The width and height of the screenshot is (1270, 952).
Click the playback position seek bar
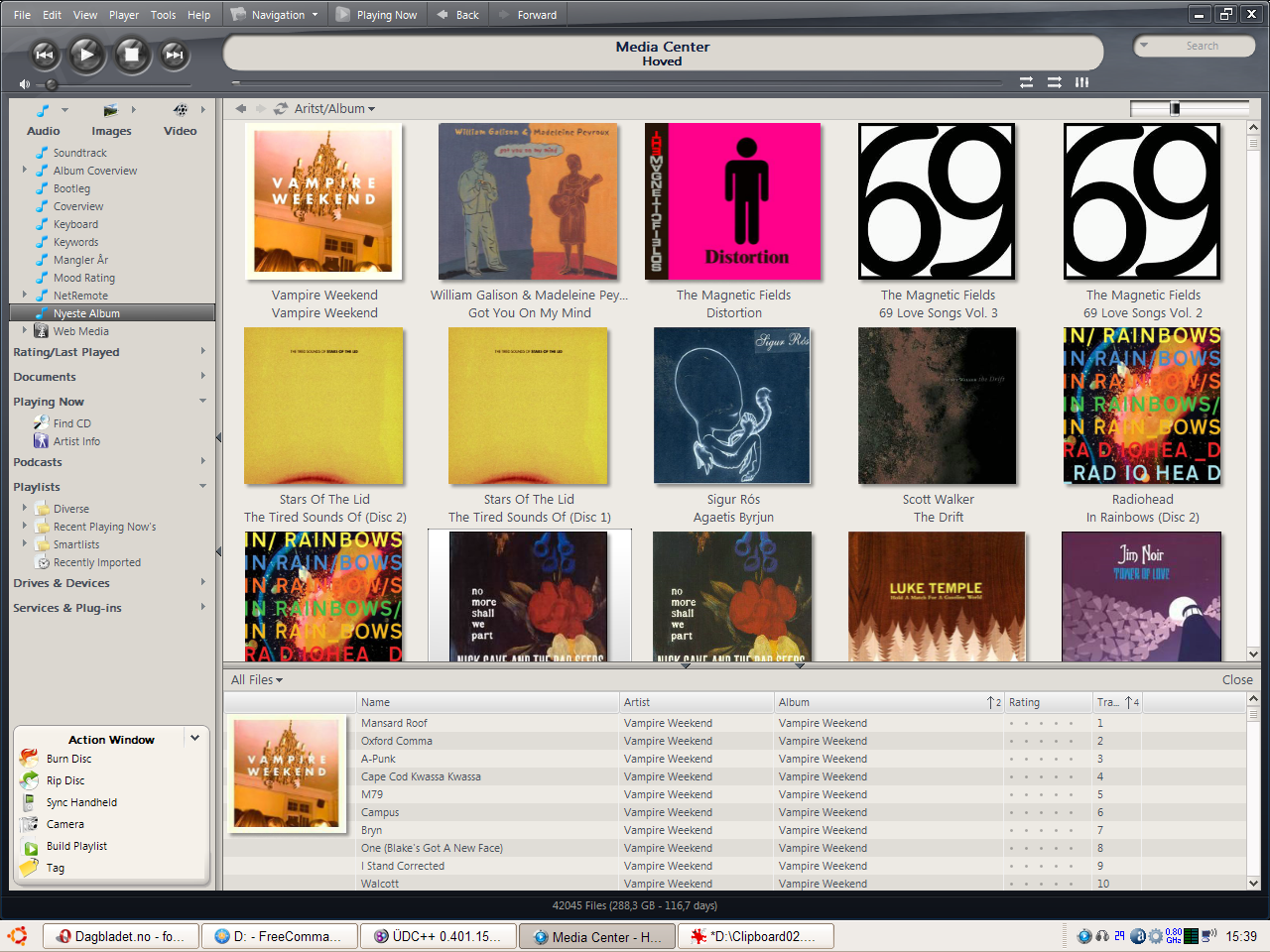pos(619,83)
